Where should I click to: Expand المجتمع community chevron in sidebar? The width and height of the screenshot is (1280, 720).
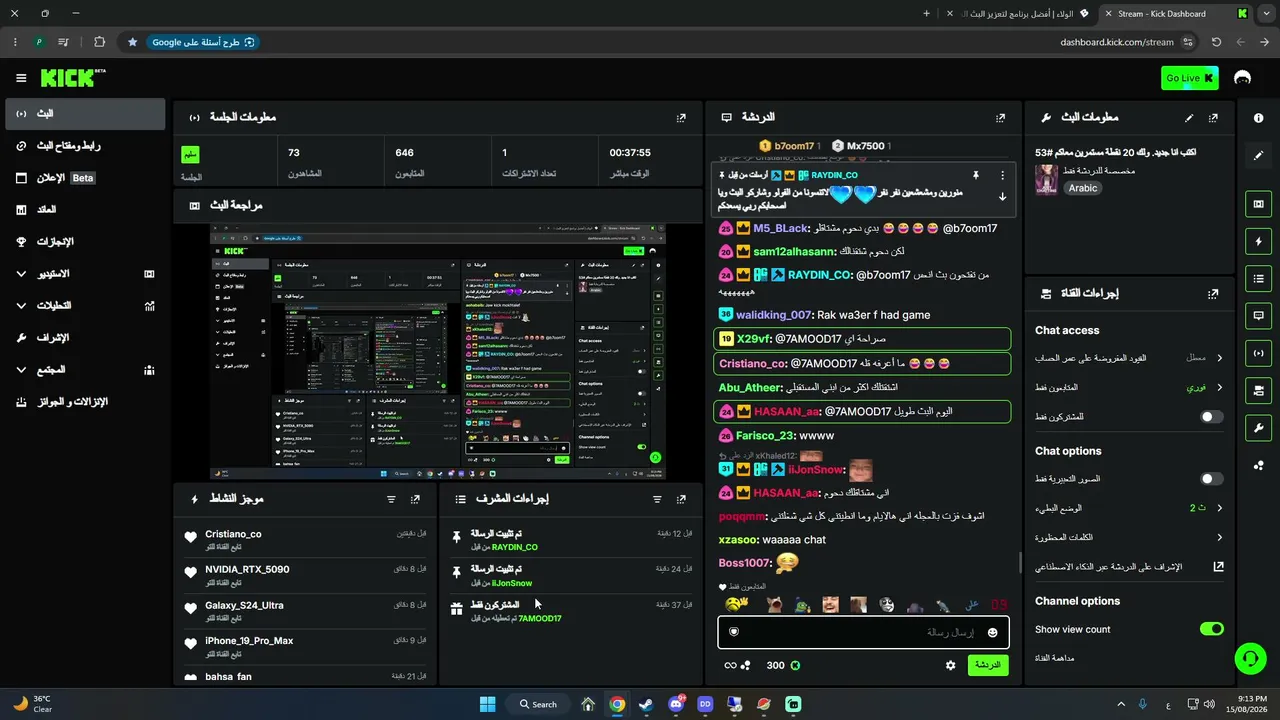21,370
